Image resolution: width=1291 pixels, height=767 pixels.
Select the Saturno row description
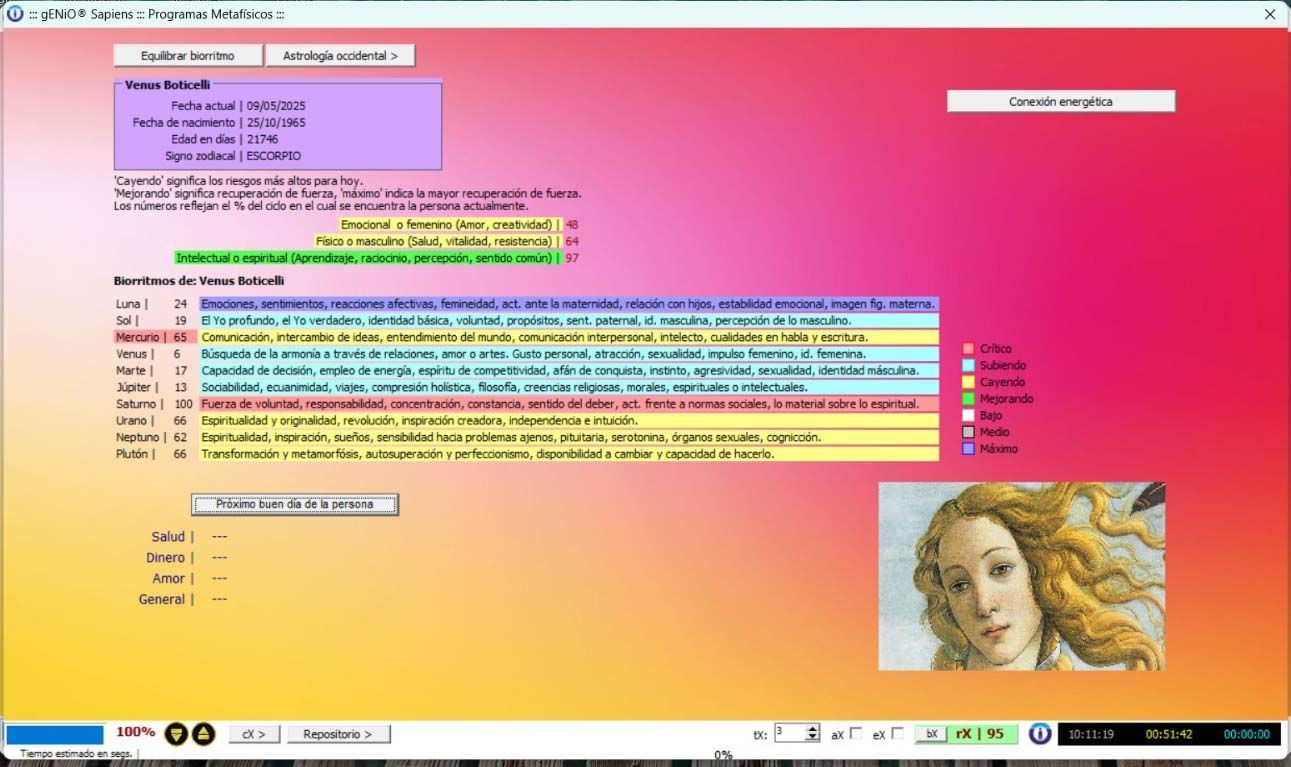coord(568,404)
